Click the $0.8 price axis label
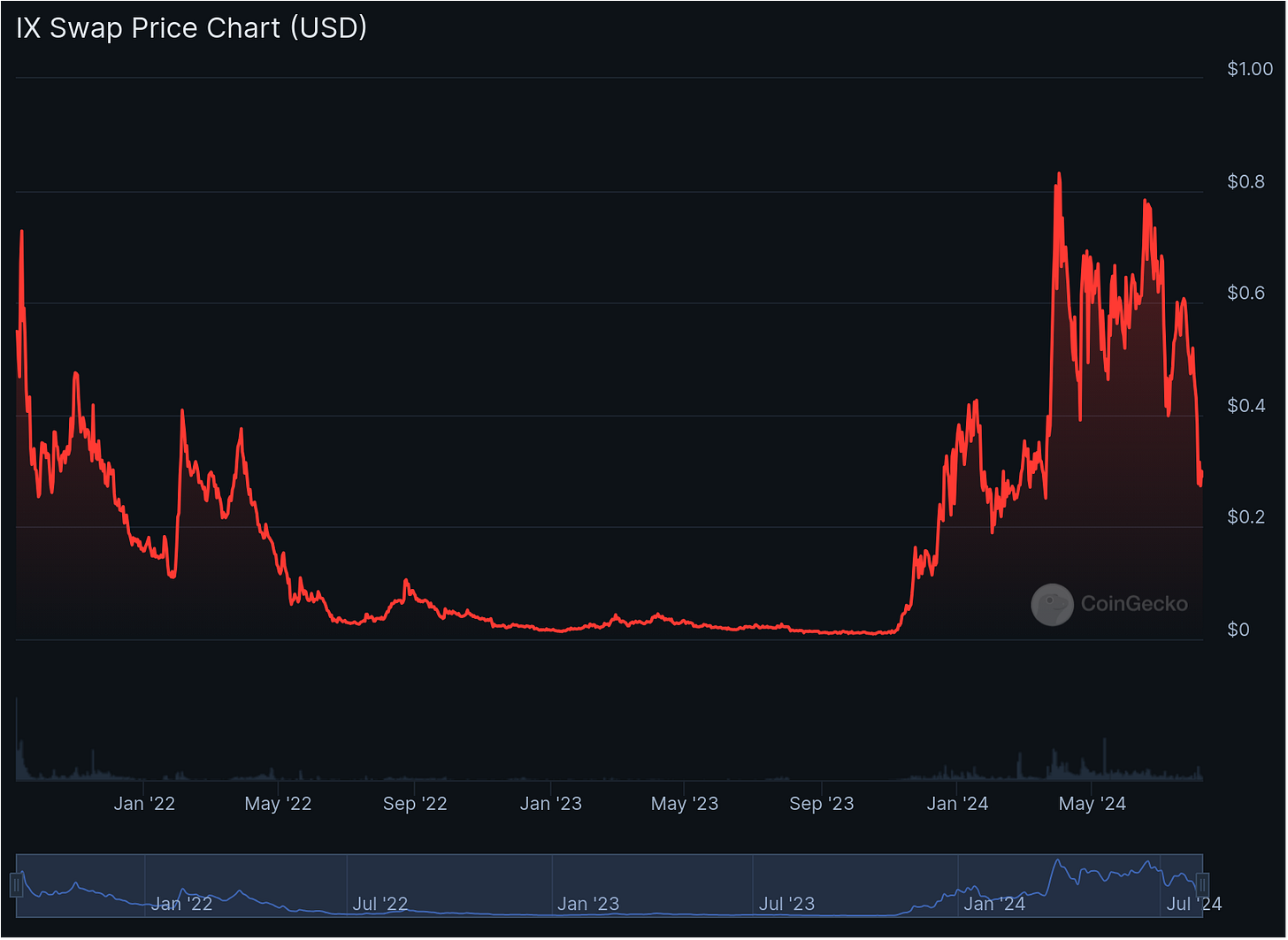The image size is (1288, 940). coord(1246,182)
